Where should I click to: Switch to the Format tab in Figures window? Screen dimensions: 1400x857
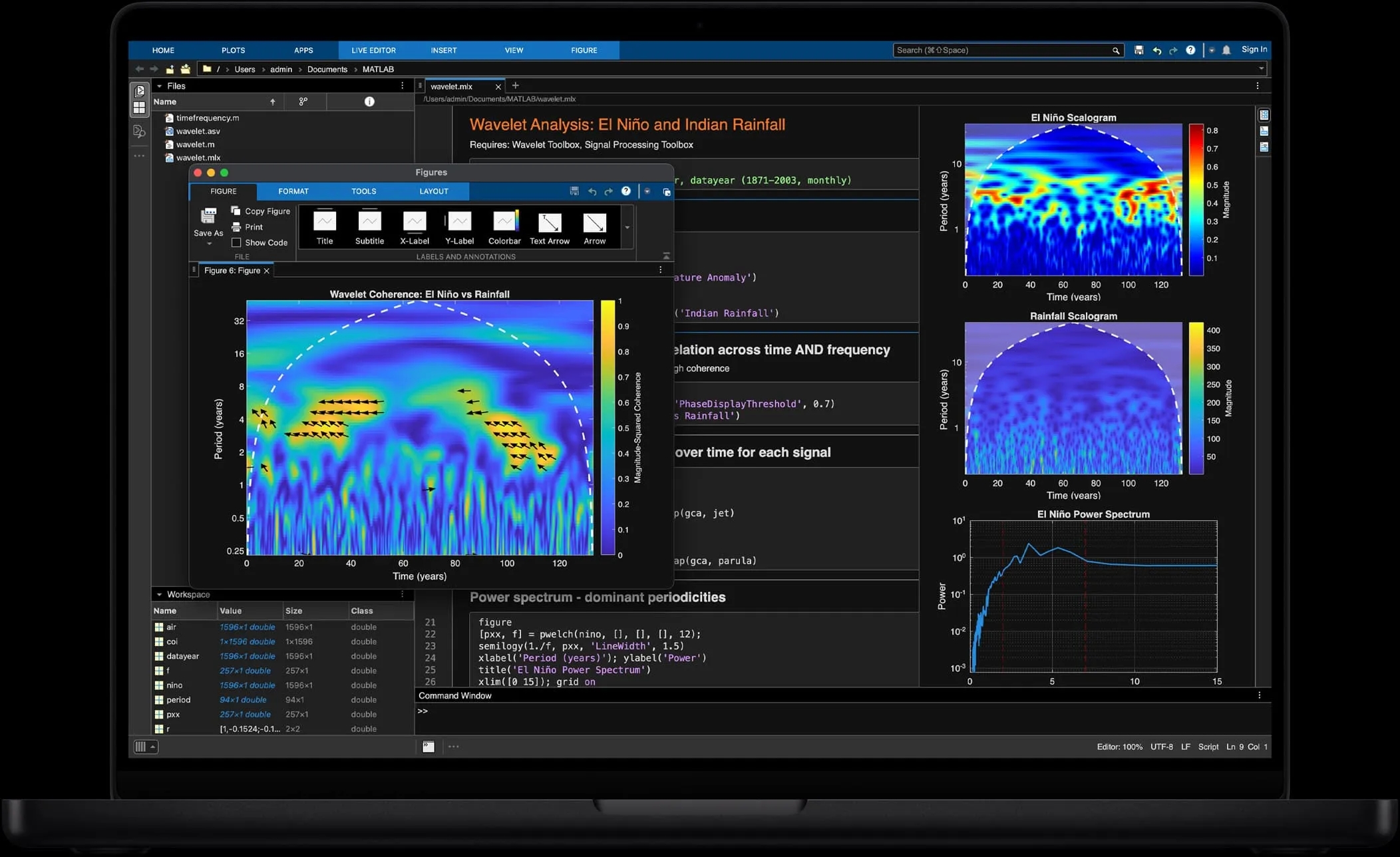pos(293,191)
